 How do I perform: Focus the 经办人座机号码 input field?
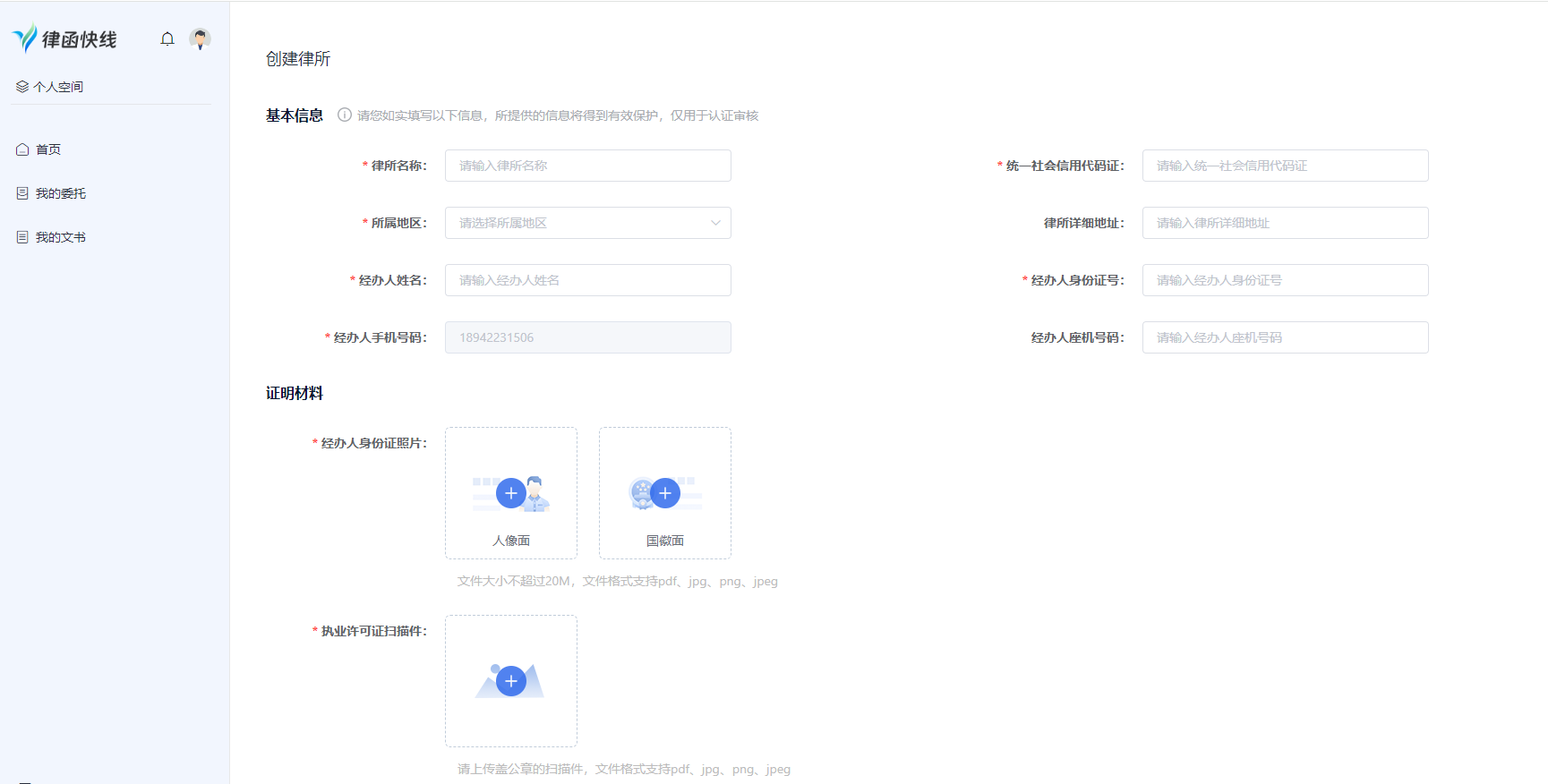[1285, 337]
